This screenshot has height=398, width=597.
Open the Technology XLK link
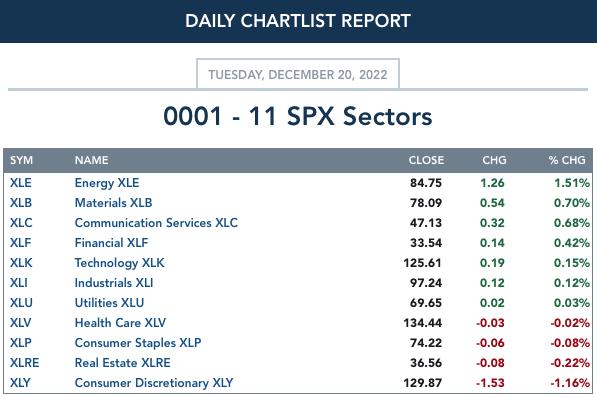coord(120,263)
